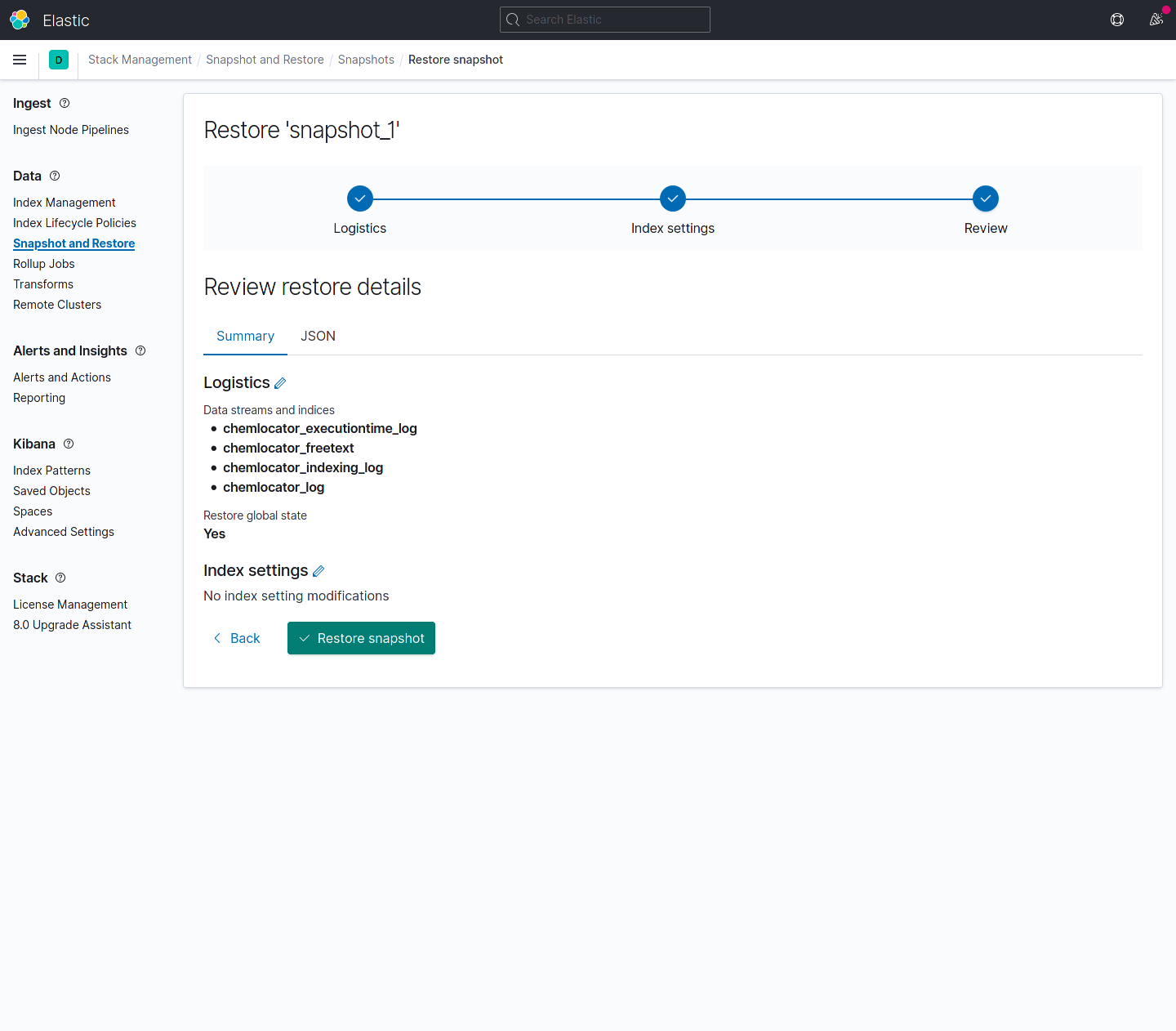Open the help menu icon

click(x=1117, y=20)
